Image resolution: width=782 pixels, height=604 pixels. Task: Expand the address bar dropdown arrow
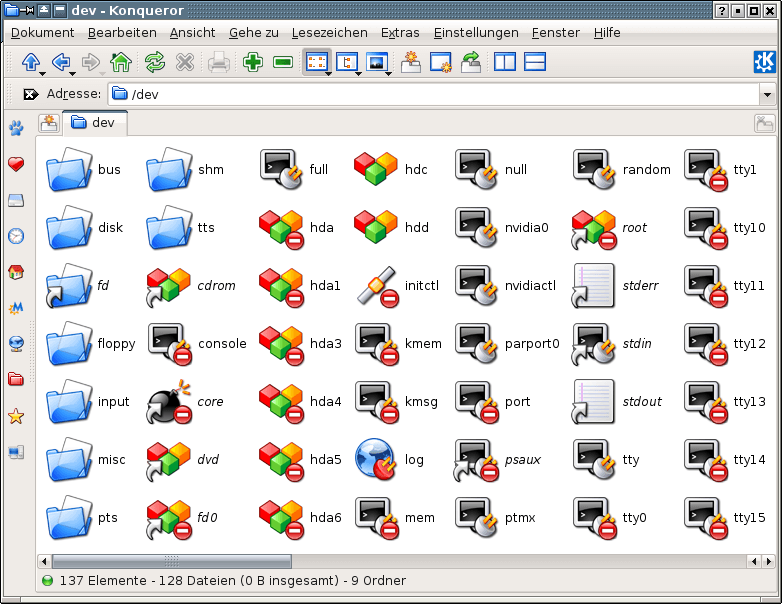(767, 95)
